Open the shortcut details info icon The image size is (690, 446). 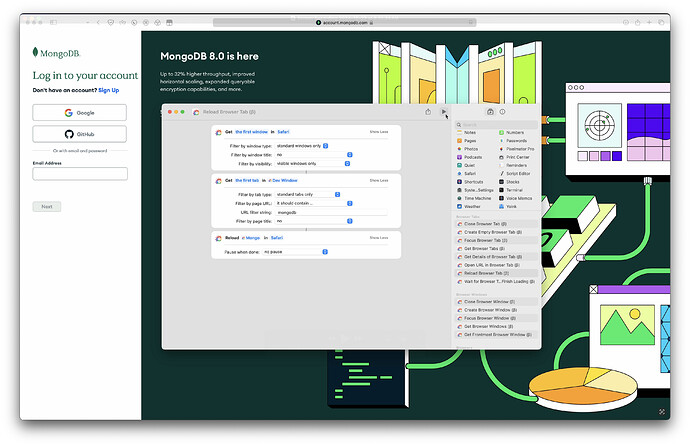point(503,112)
